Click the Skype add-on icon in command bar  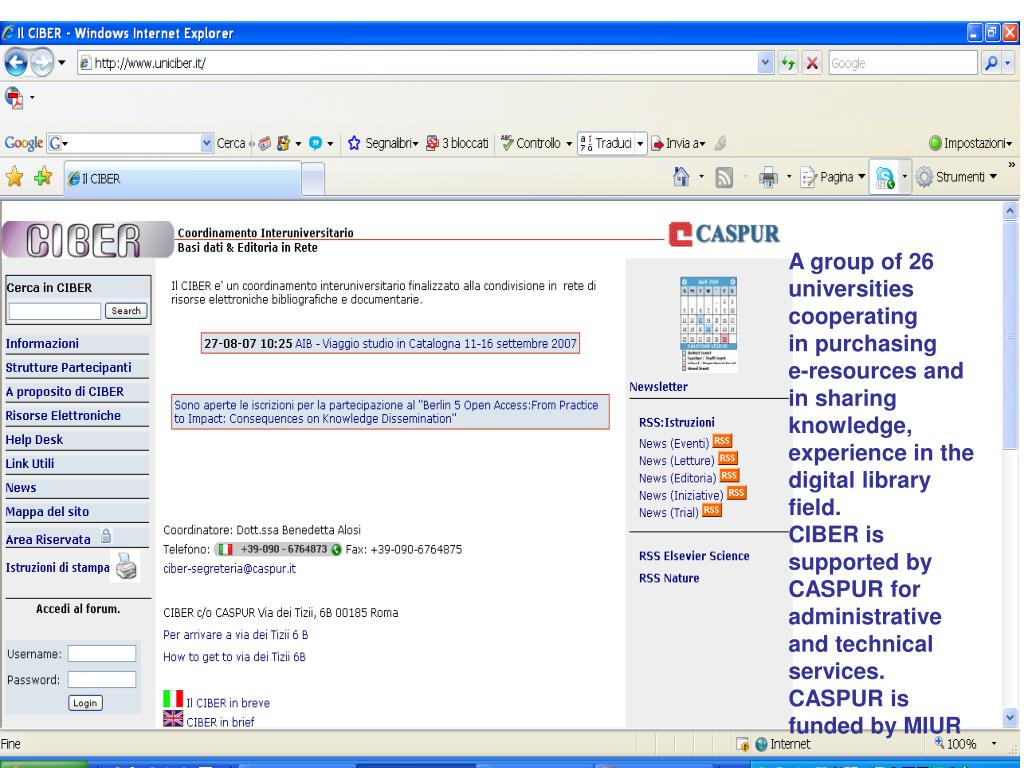885,178
